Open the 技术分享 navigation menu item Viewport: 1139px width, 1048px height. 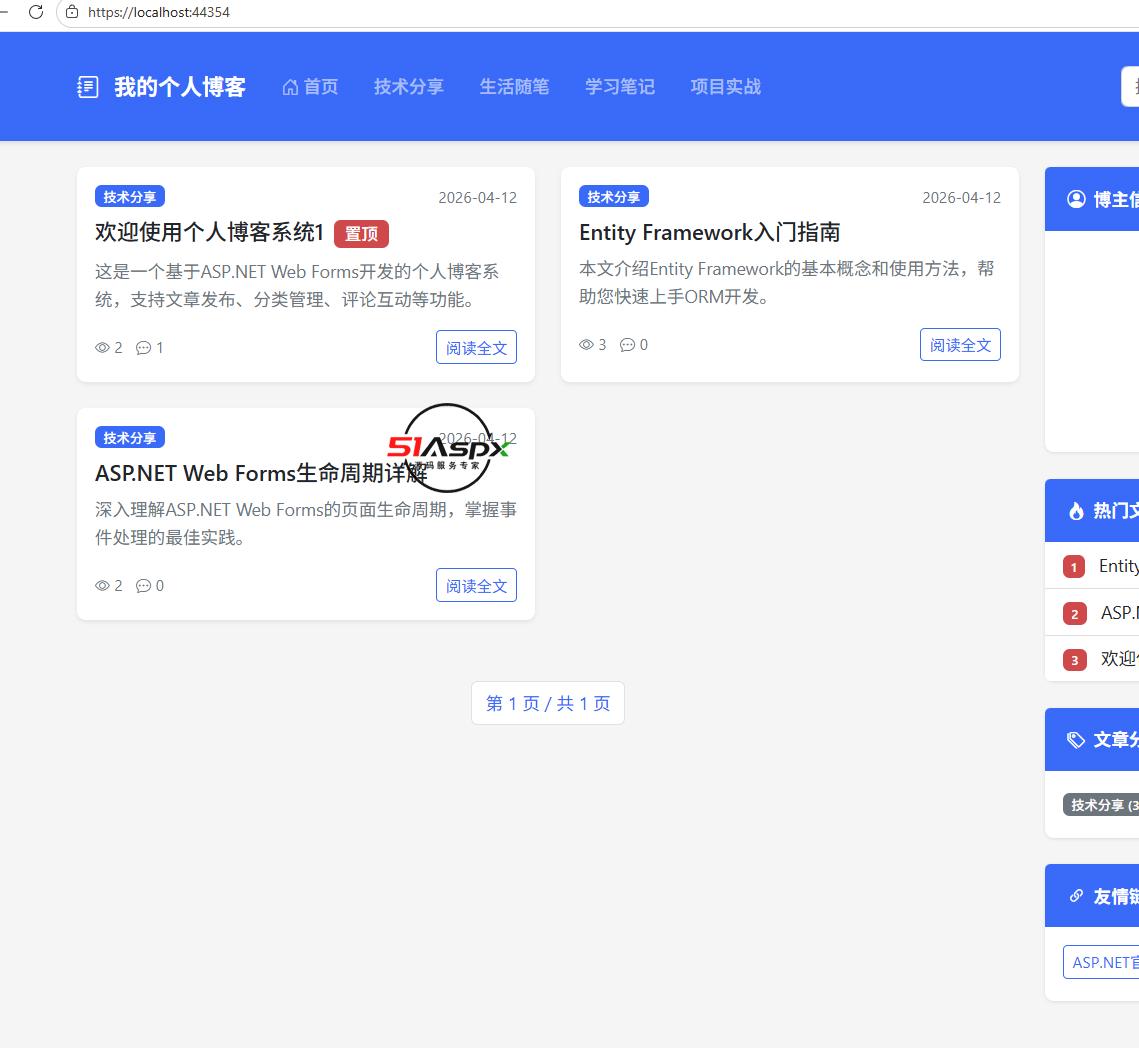(x=409, y=87)
